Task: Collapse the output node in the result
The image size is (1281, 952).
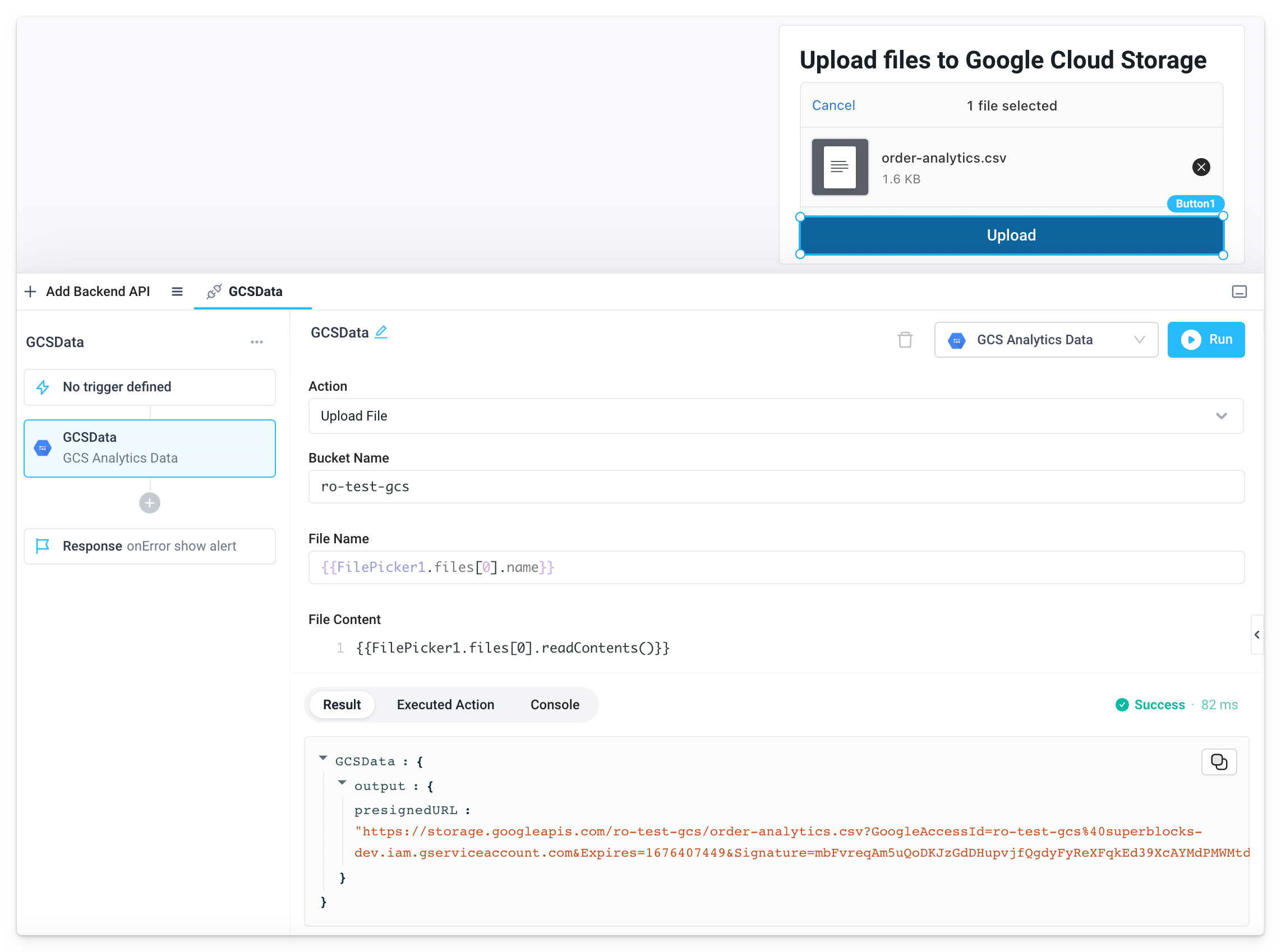Action: coord(343,783)
